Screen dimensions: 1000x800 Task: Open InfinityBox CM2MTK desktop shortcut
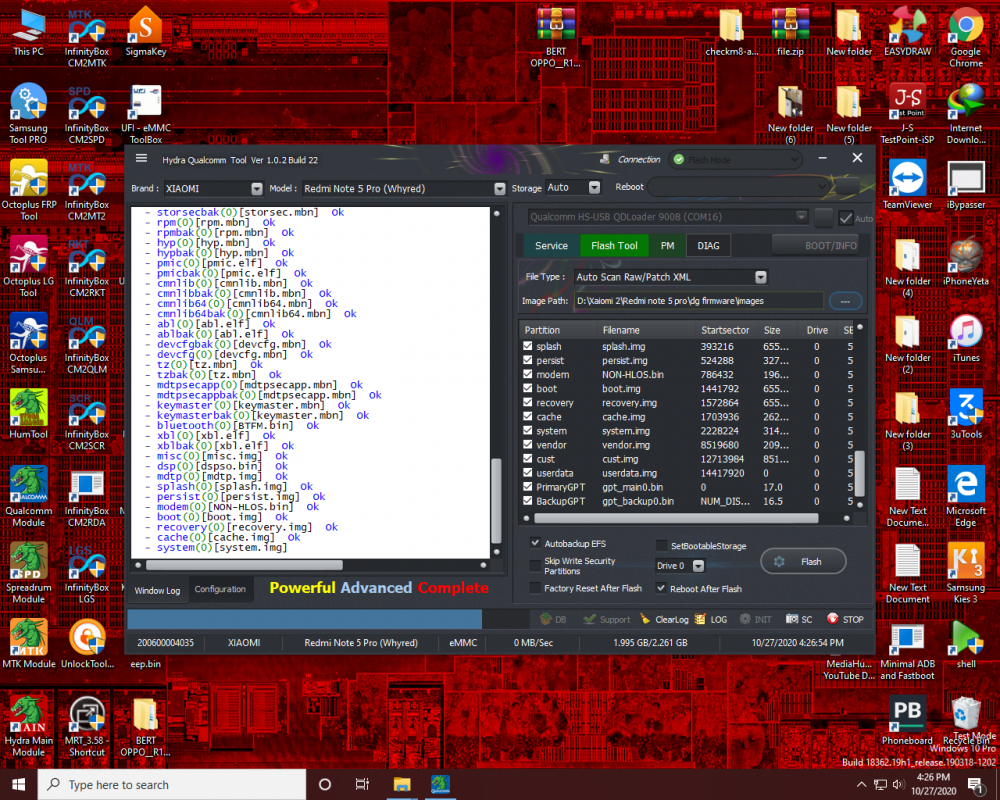87,38
